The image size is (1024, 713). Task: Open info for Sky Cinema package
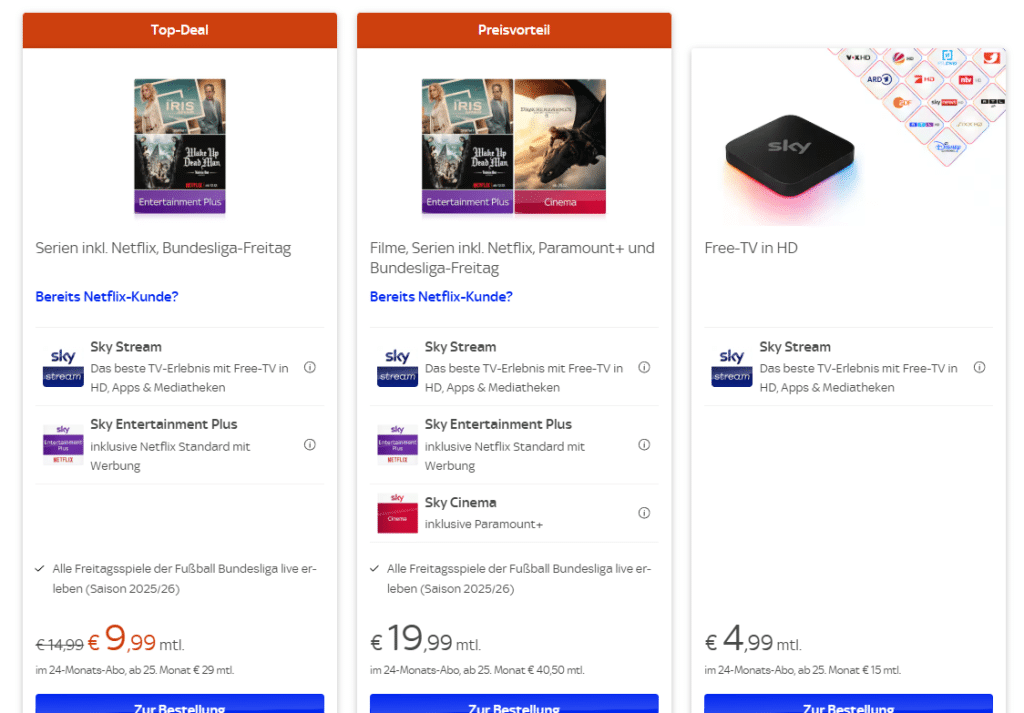coord(644,513)
